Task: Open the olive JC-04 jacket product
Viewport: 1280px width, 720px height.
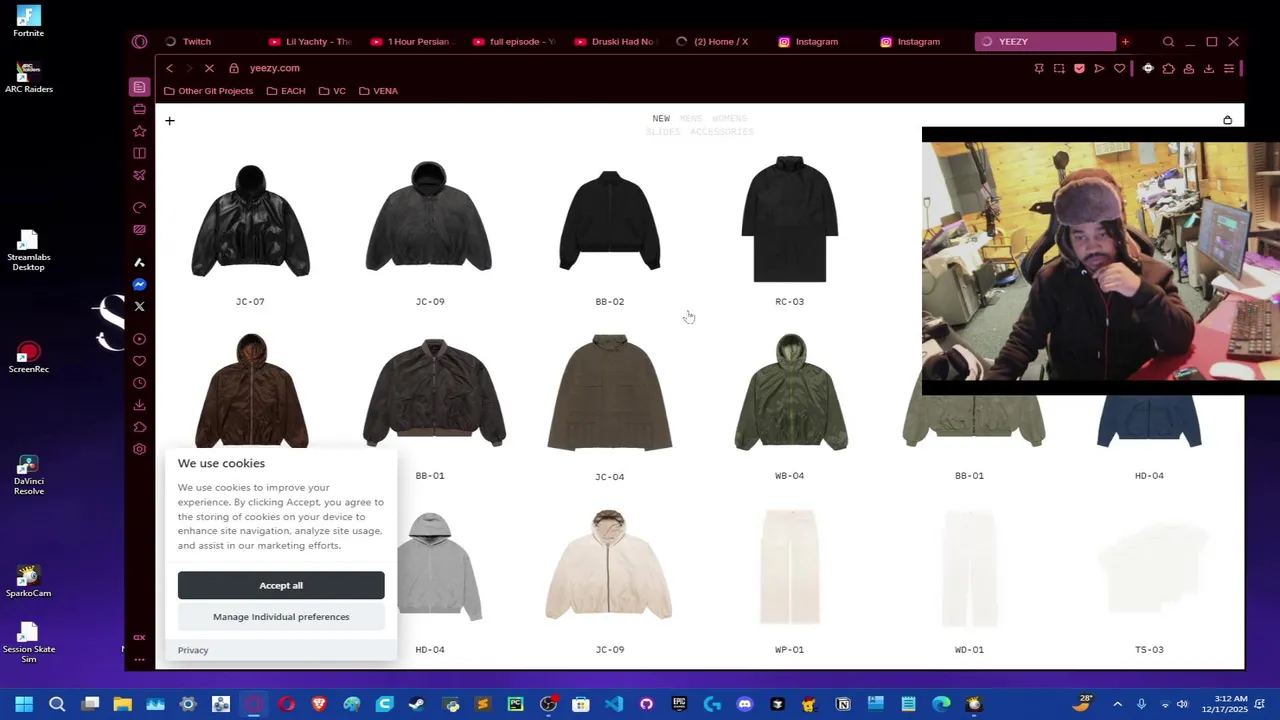Action: pyautogui.click(x=609, y=393)
